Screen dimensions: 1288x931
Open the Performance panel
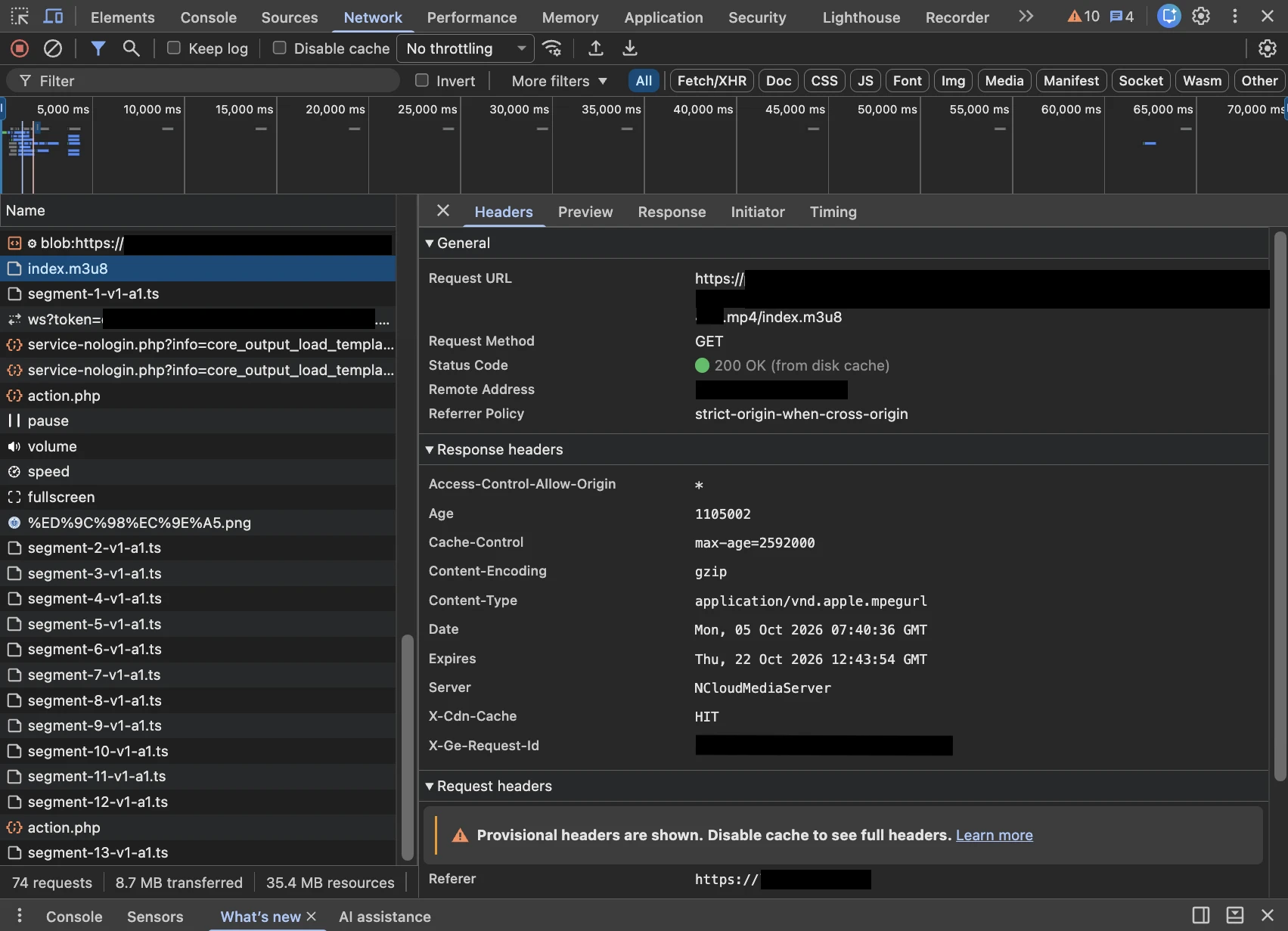point(472,17)
